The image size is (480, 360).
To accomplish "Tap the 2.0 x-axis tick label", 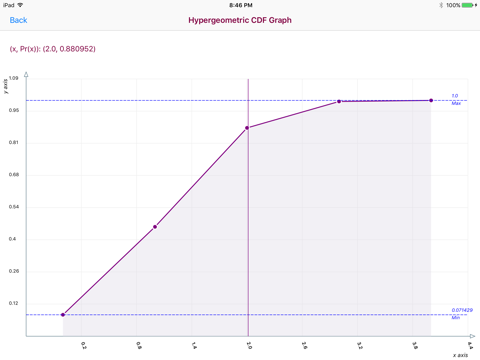I will coord(249,345).
